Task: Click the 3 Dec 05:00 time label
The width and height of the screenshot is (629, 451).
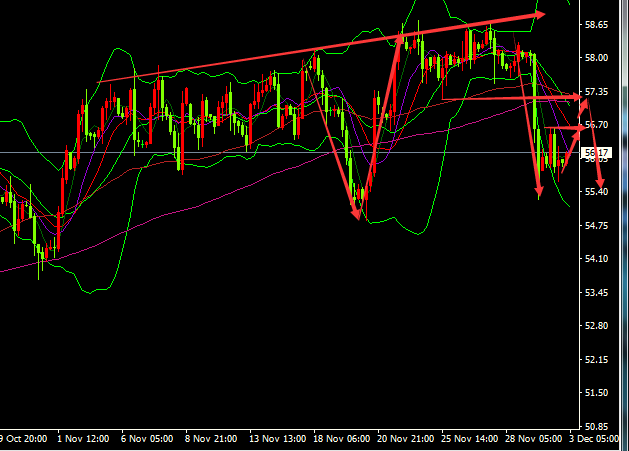Action: [x=594, y=439]
